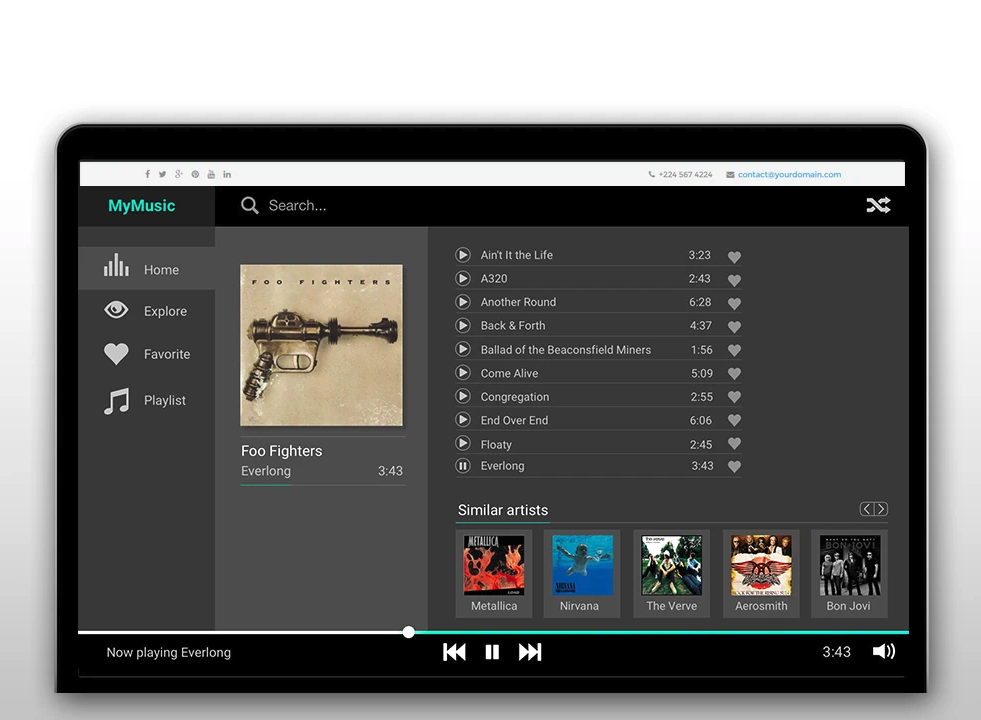The width and height of the screenshot is (981, 720).
Task: Play Ballad of the Beaconsfield Miners
Action: (x=463, y=349)
